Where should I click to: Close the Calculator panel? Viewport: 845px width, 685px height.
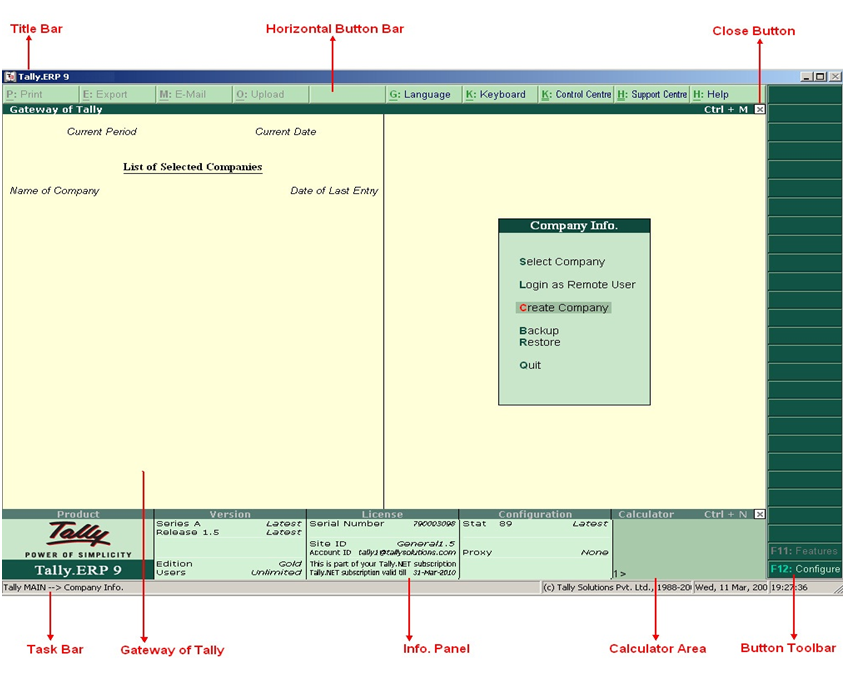coord(760,514)
